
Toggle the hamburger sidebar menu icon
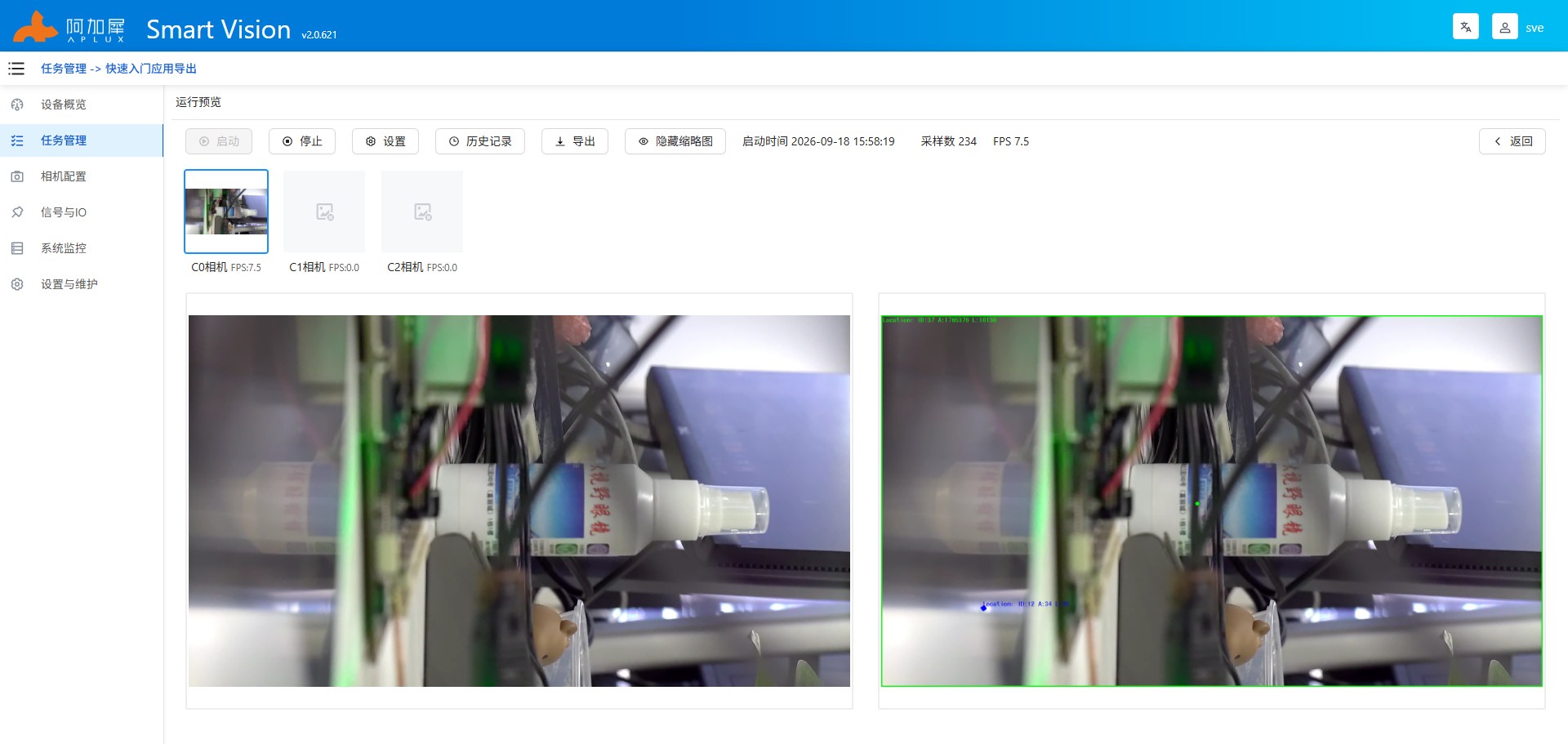[16, 69]
